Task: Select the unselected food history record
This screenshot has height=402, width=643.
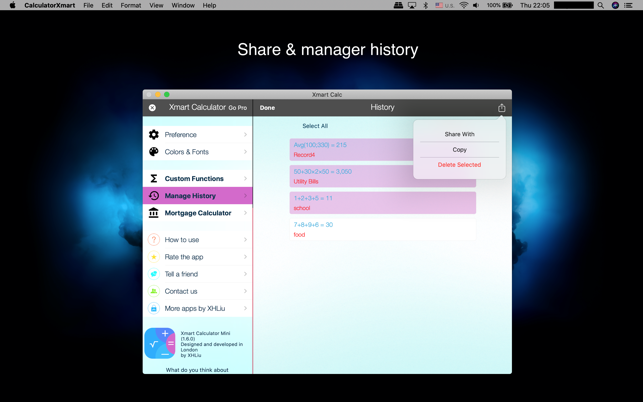Action: [x=383, y=230]
